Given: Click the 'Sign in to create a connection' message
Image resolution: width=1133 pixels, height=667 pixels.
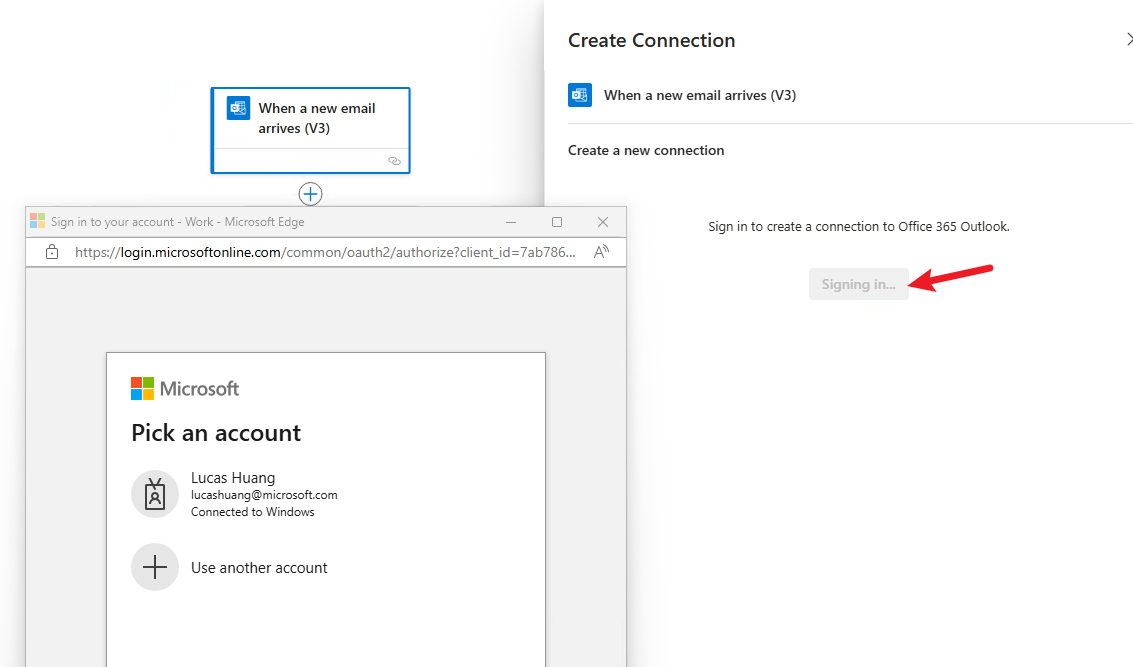Looking at the screenshot, I should point(858,226).
